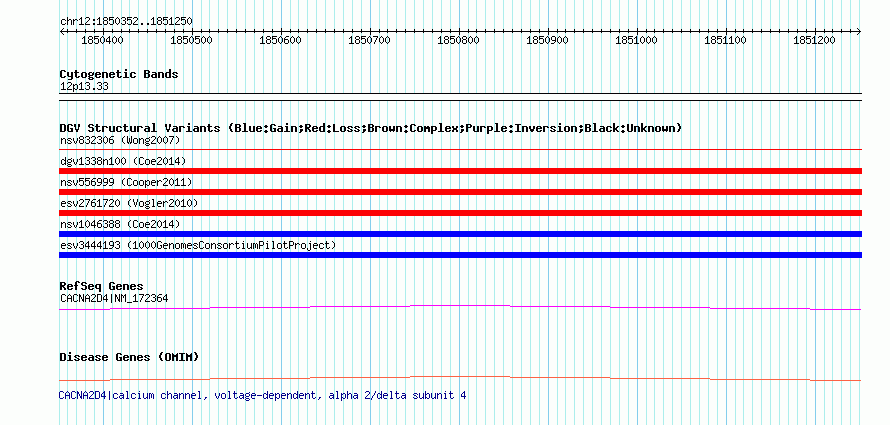The height and width of the screenshot is (425, 890).
Task: Click ruler tick label 1850500
Action: [192, 40]
